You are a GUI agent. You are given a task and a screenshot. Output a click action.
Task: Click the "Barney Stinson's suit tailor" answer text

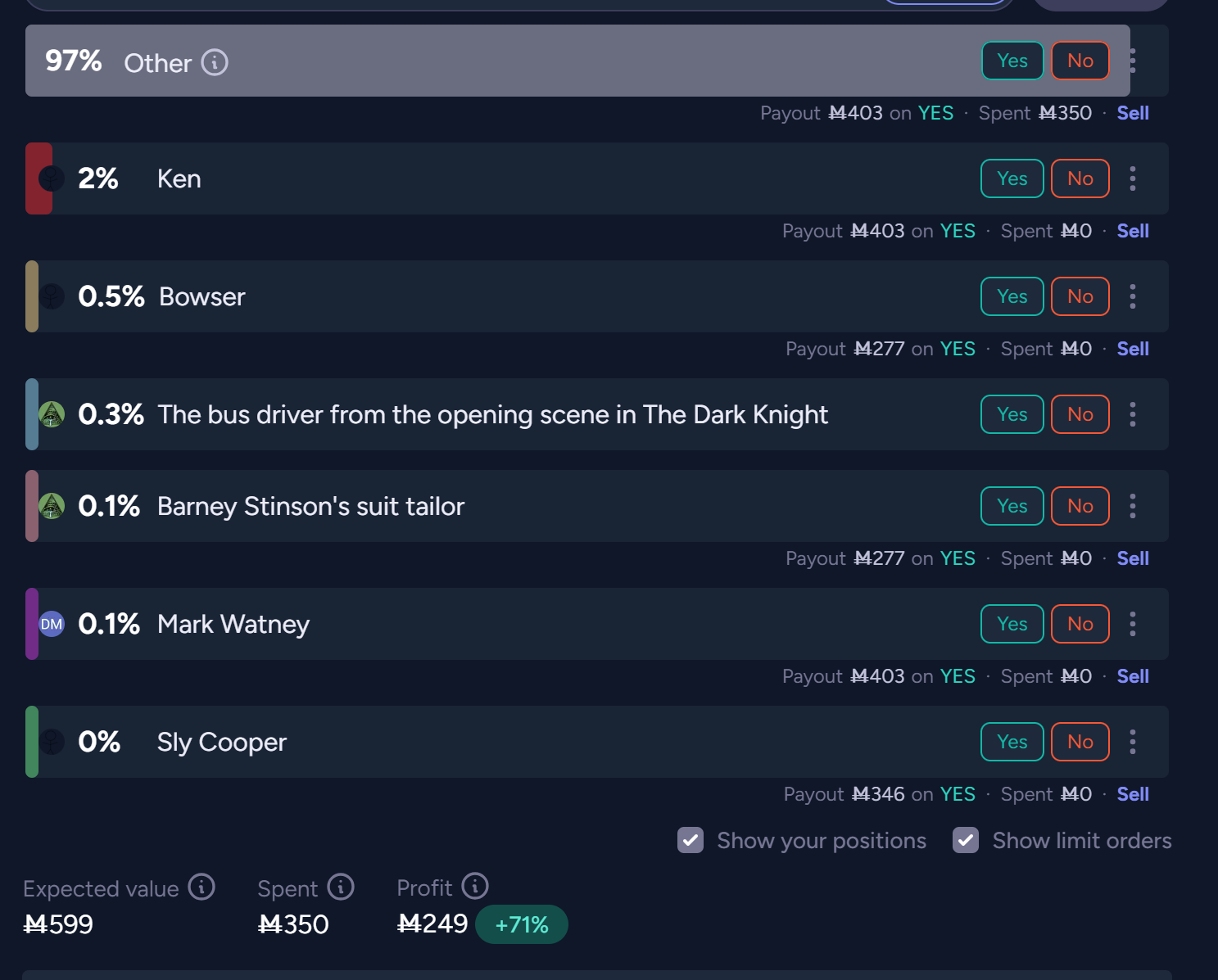[x=311, y=506]
